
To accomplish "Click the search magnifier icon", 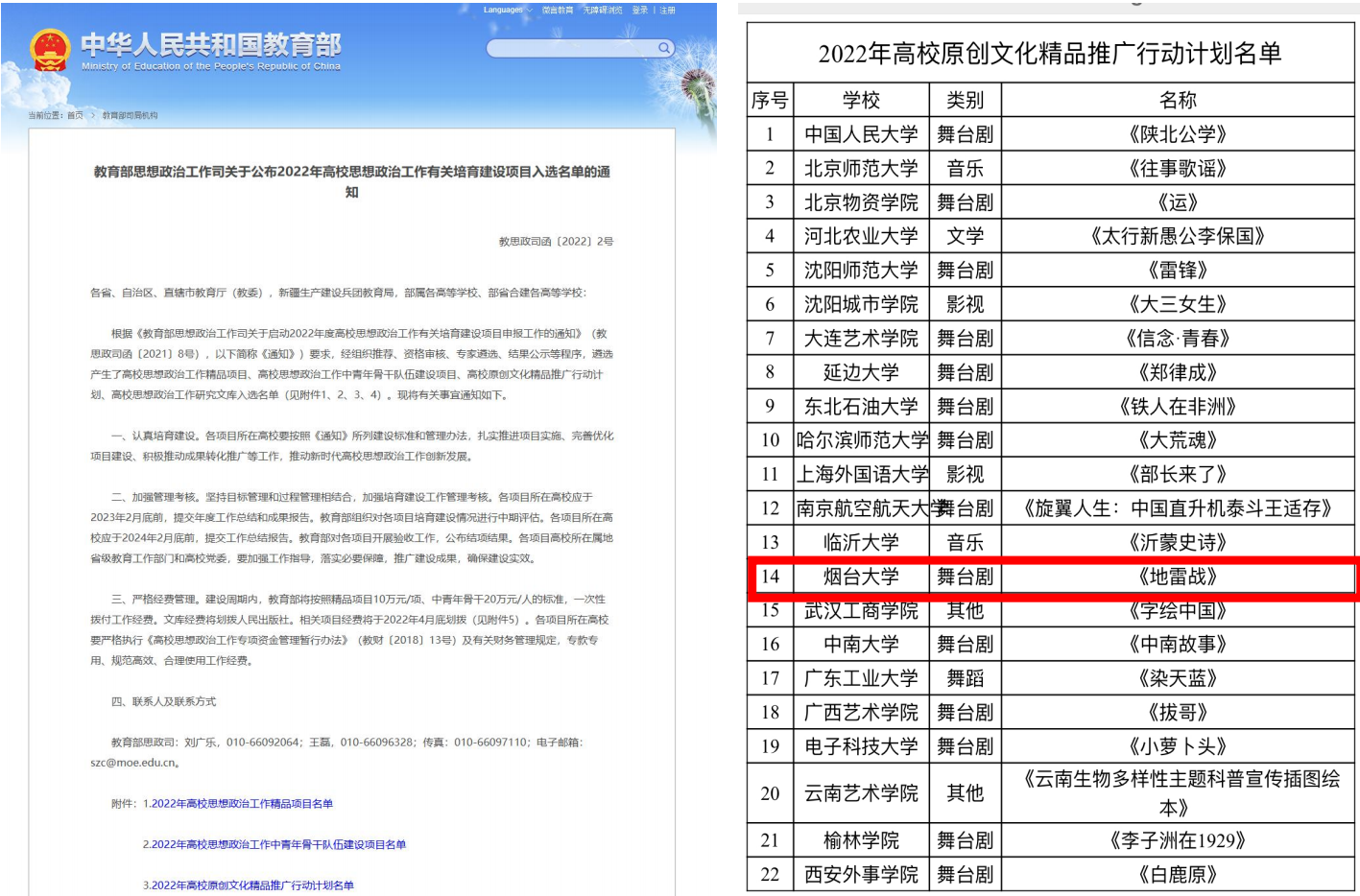I will click(x=664, y=48).
